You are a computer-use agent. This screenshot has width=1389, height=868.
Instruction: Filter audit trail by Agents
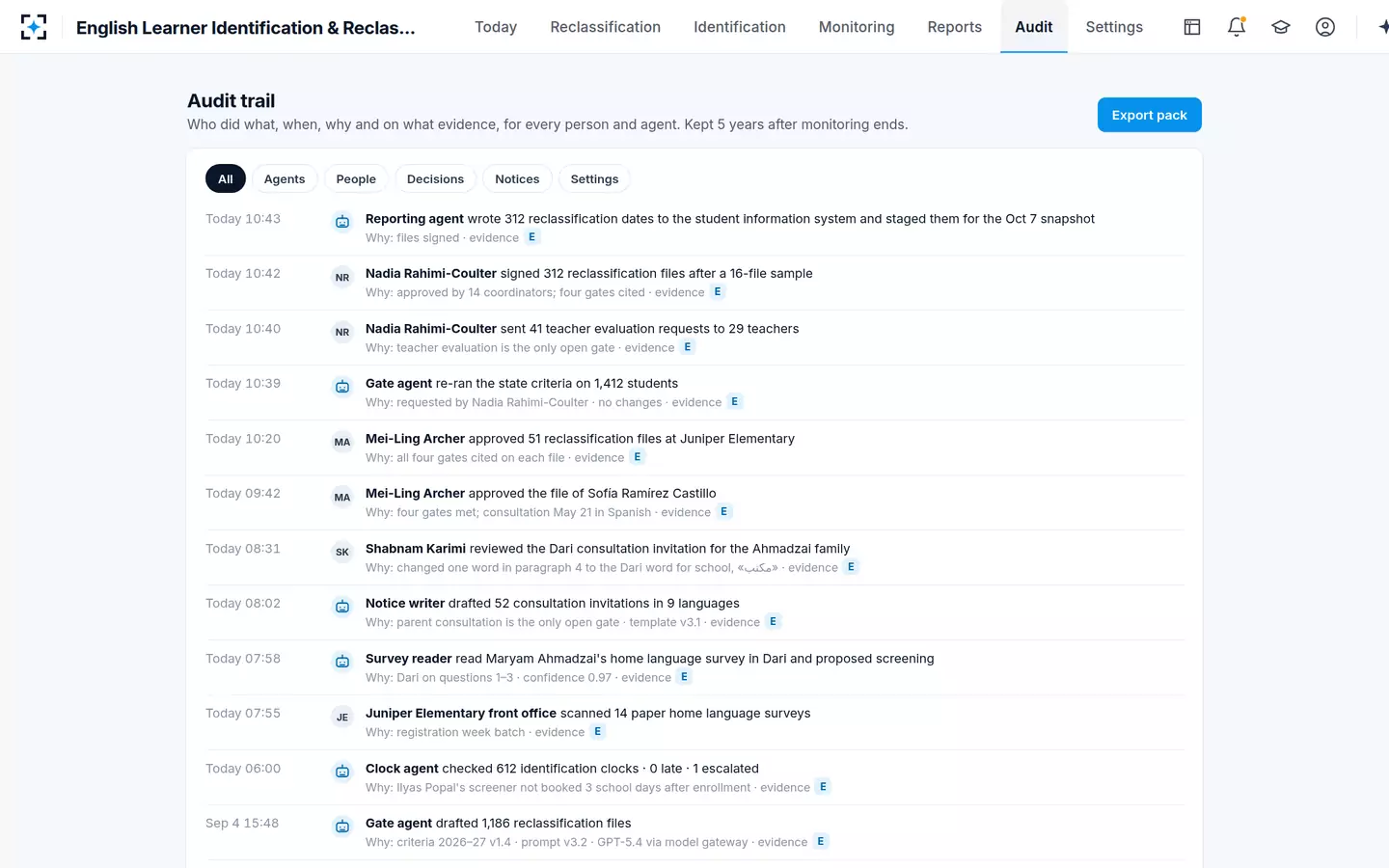[x=285, y=179]
